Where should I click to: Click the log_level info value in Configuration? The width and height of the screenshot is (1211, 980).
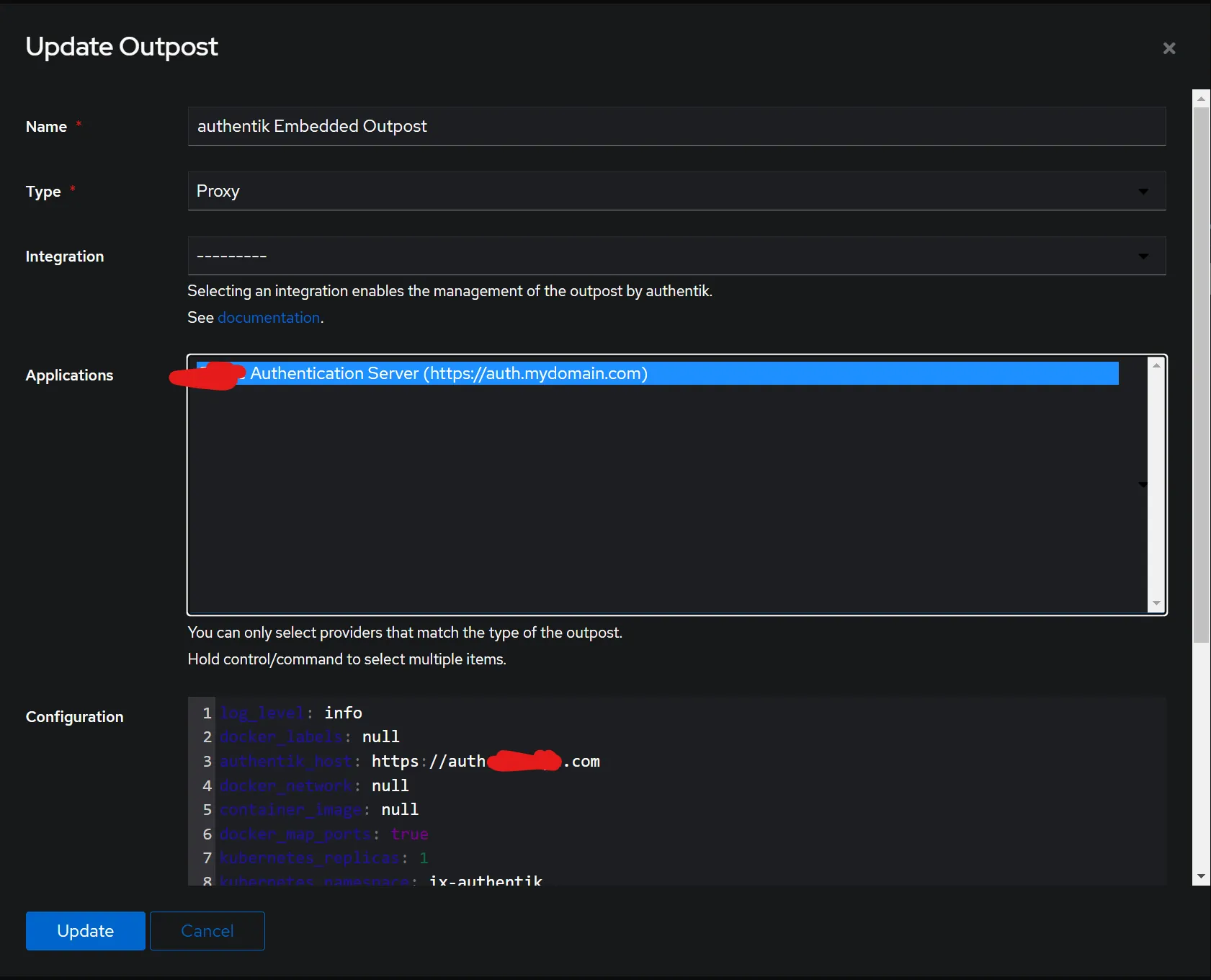pos(343,713)
